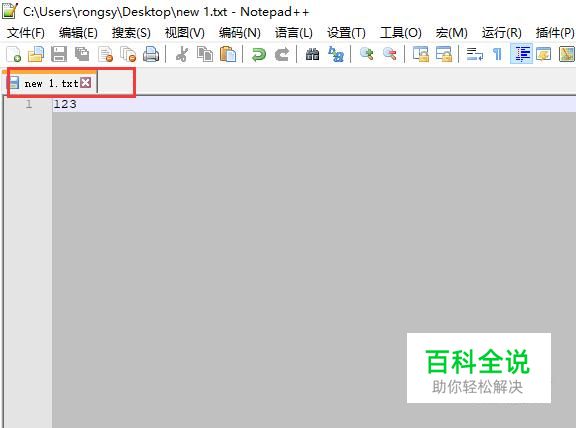Click the text 123 on line one

(65, 104)
